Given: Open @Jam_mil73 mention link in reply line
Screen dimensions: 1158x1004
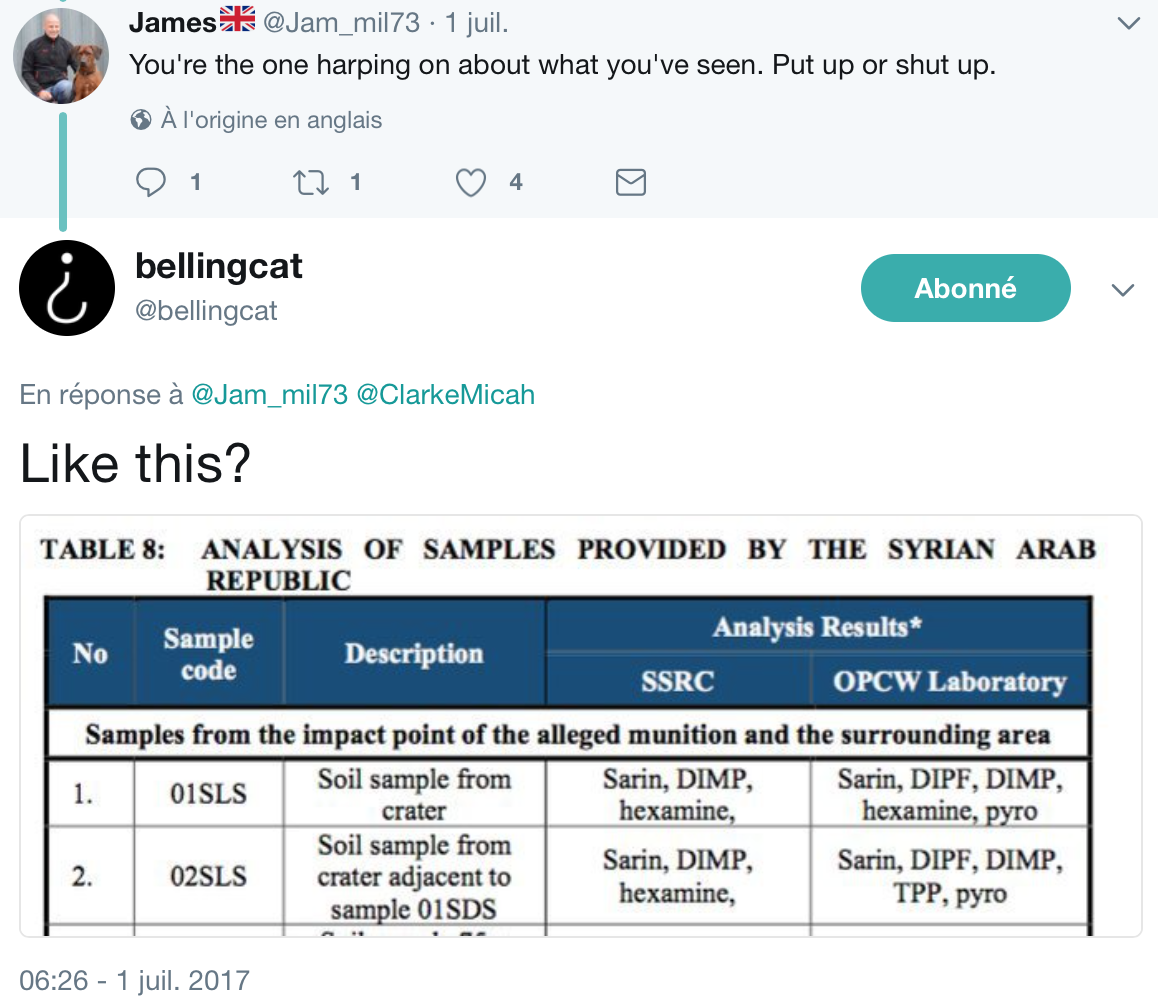Looking at the screenshot, I should [270, 395].
